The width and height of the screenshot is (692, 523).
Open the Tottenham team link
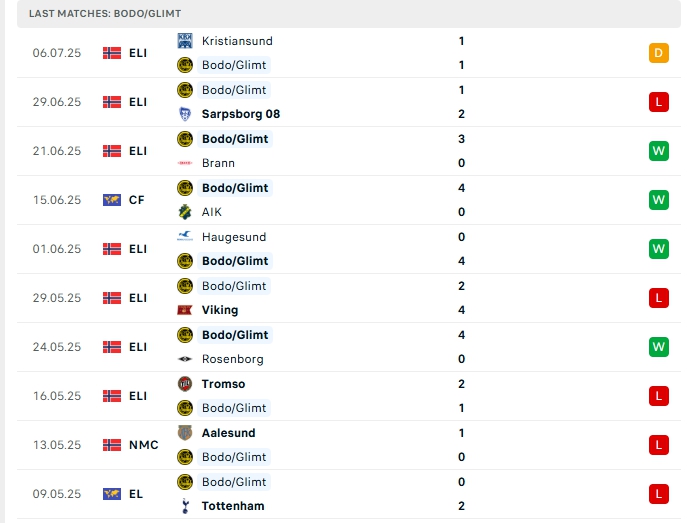point(233,506)
